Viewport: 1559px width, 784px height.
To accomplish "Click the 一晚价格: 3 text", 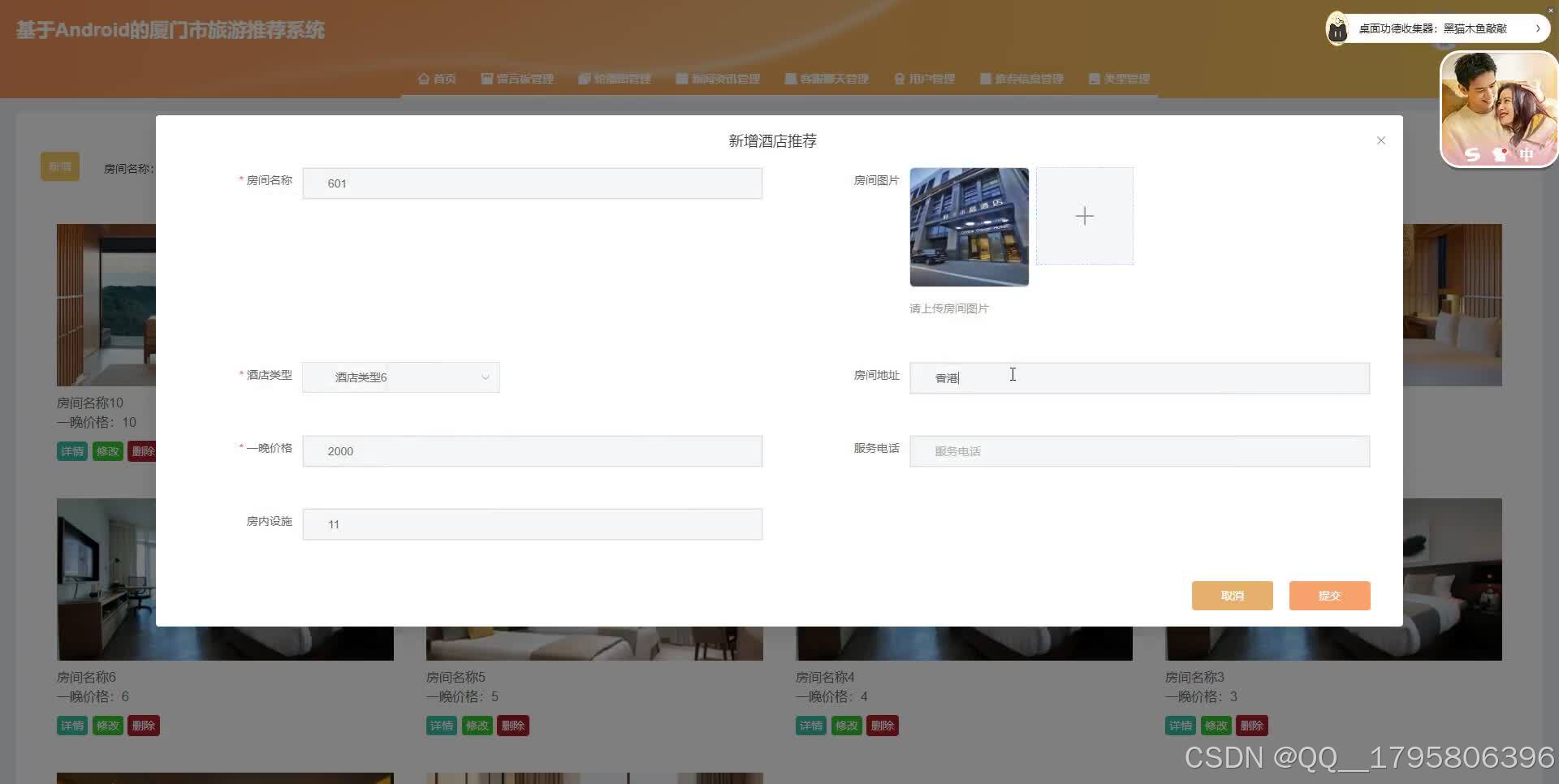I will tap(1201, 696).
